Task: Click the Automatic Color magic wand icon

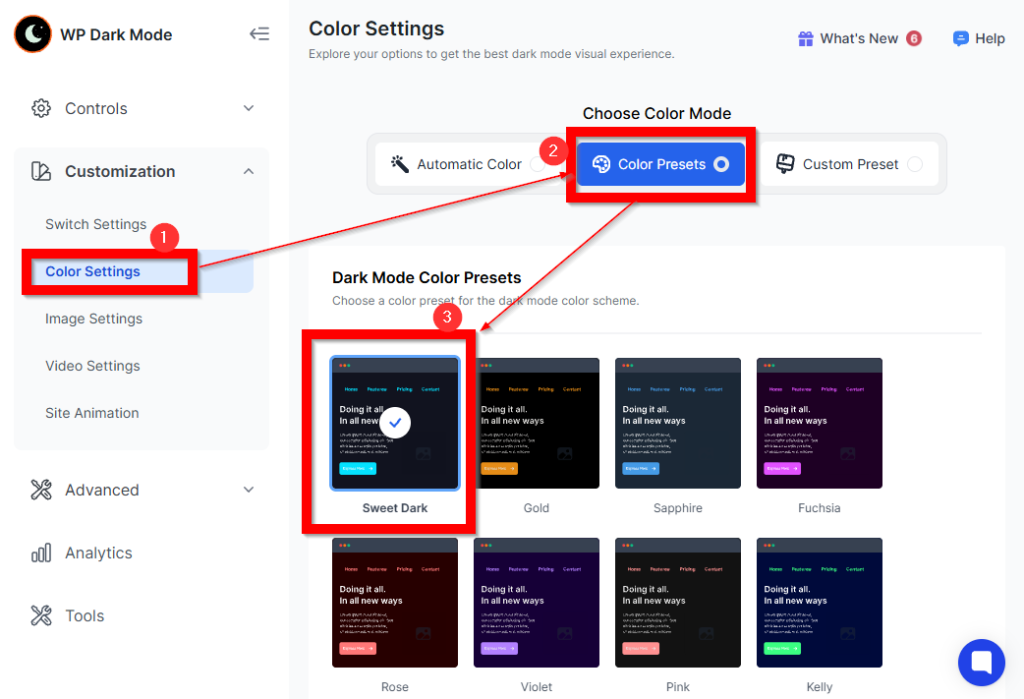Action: [400, 164]
